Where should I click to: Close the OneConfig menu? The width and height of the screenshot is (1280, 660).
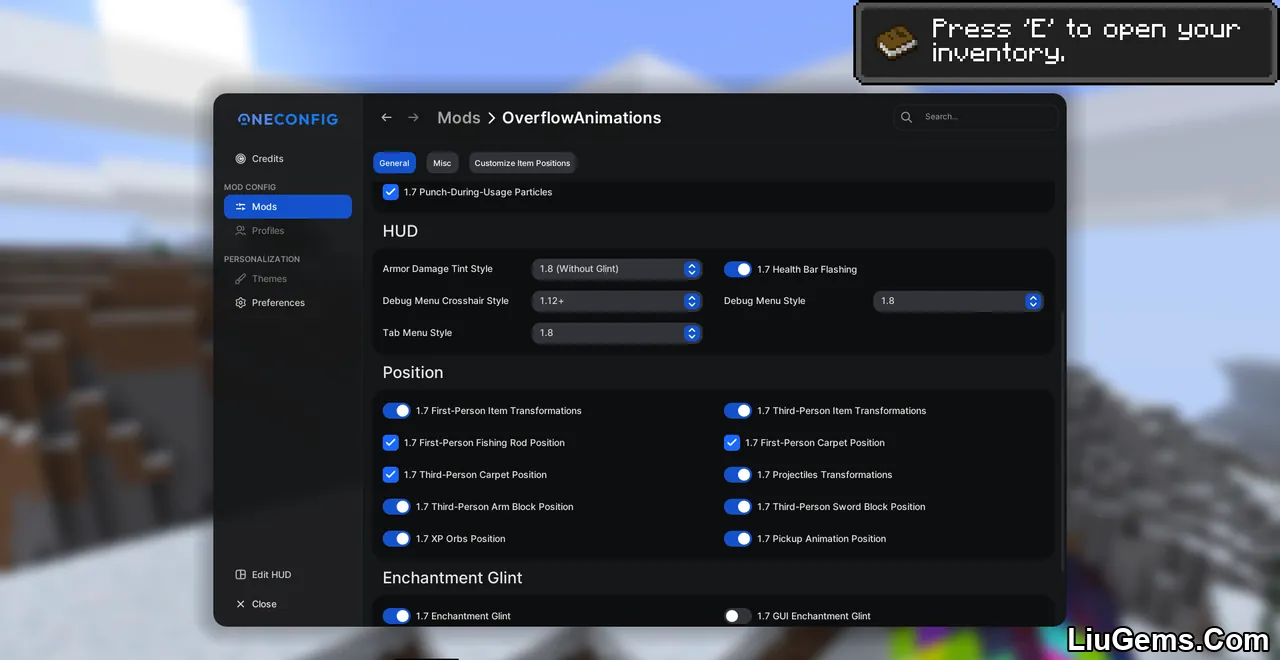[288, 604]
